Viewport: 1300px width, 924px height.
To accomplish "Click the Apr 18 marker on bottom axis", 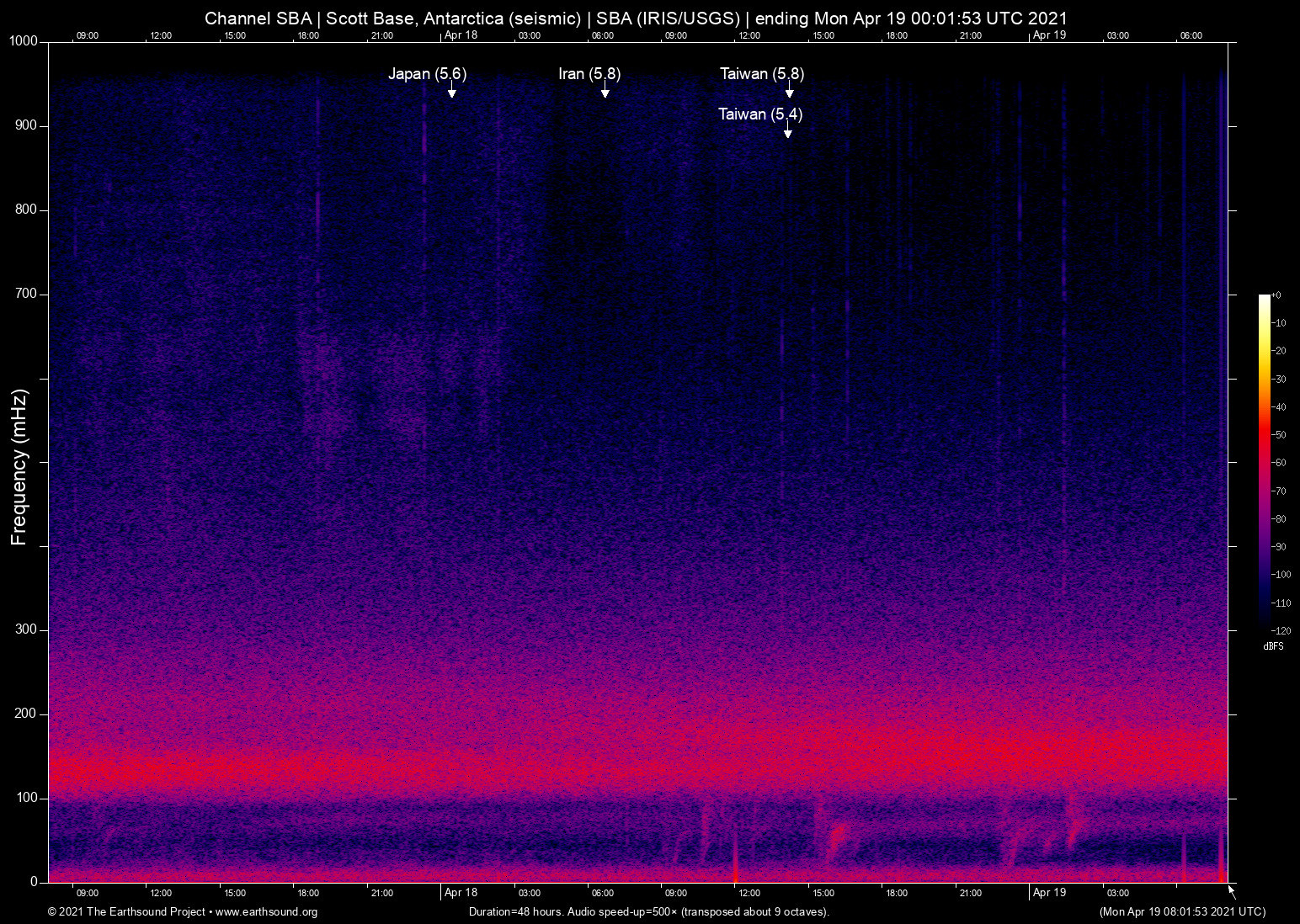I will pos(461,893).
